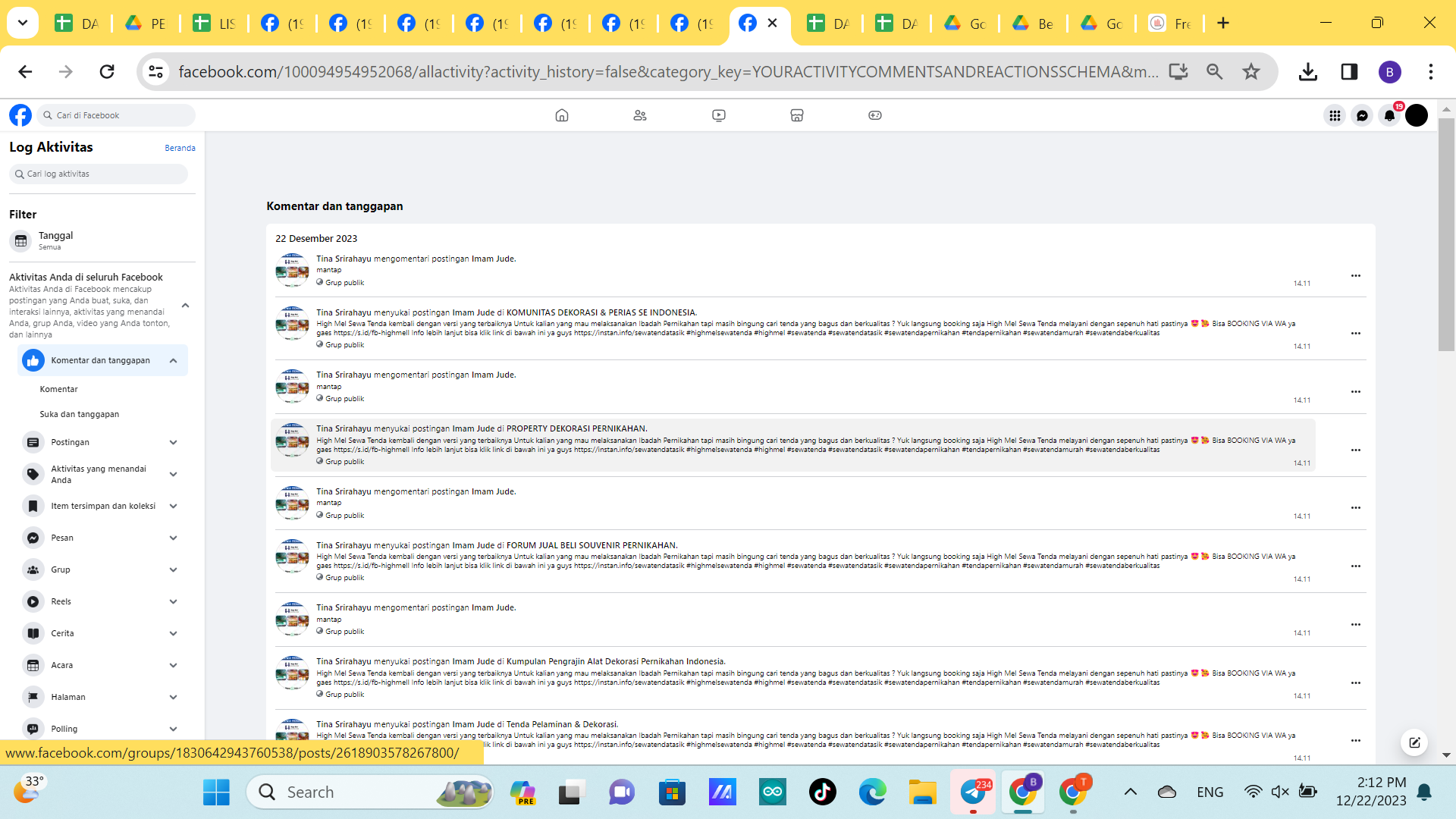
Task: Open the Marketplace icon
Action: point(797,115)
